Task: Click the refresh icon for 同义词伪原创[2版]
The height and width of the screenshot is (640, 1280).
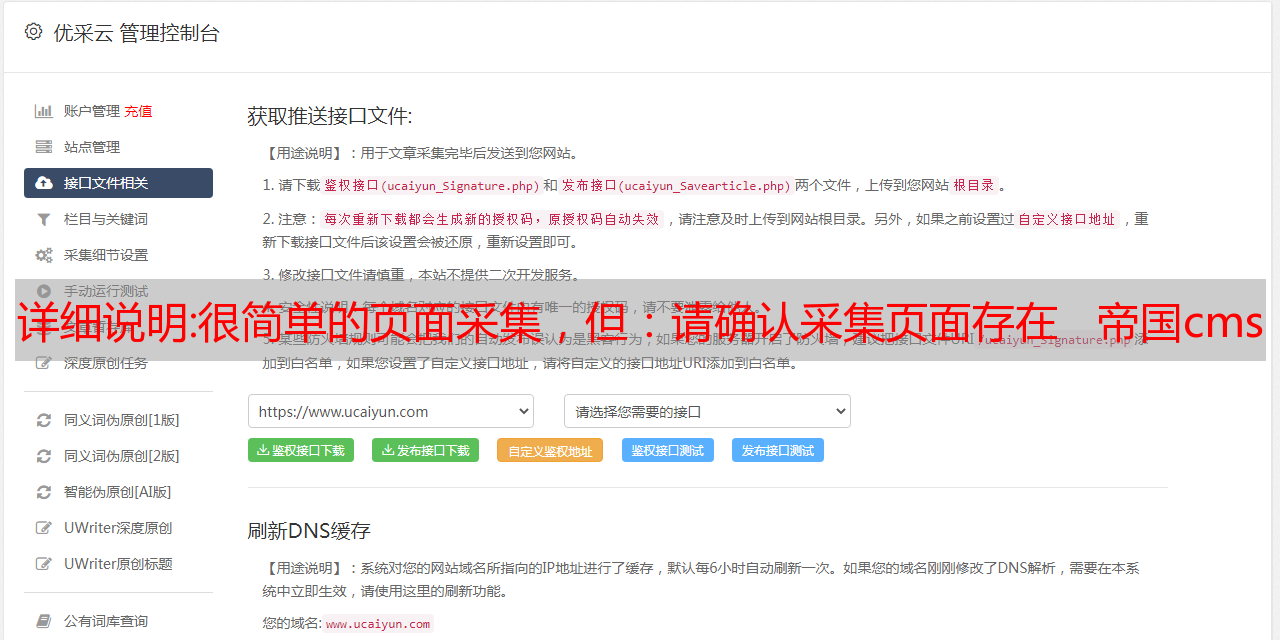Action: (44, 456)
